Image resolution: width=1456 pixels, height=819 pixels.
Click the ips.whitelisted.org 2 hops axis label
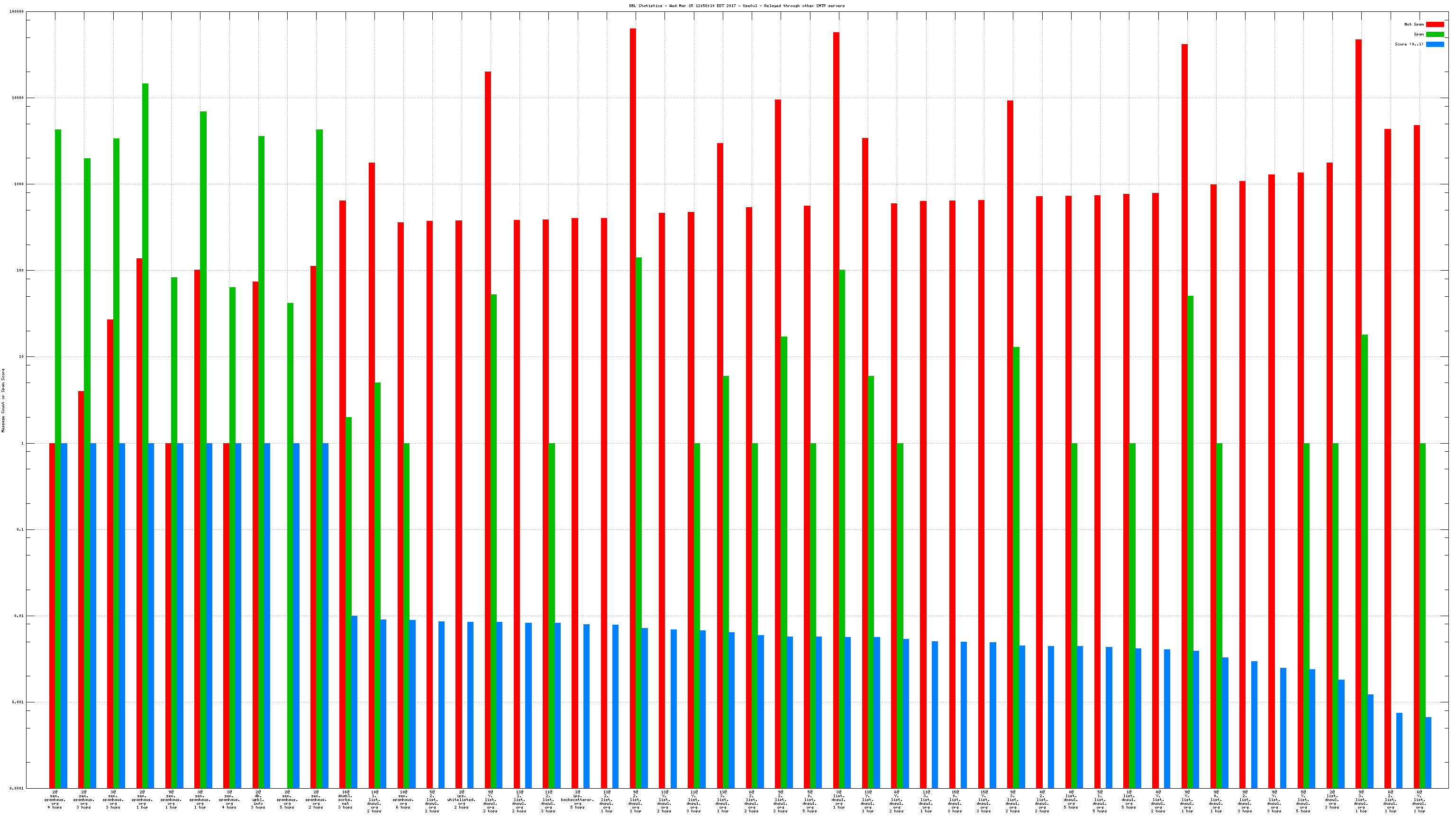(x=461, y=800)
